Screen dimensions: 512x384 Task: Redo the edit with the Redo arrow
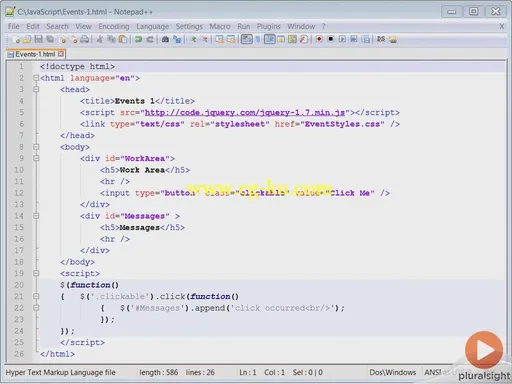[150, 39]
